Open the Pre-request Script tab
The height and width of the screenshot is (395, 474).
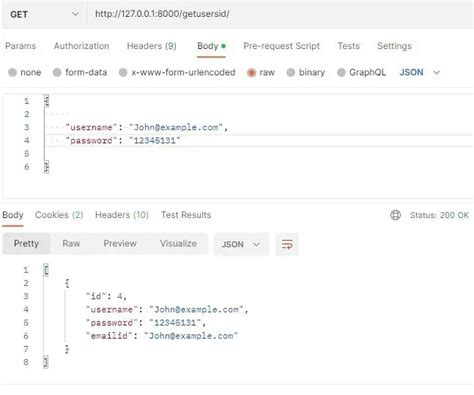coord(281,46)
